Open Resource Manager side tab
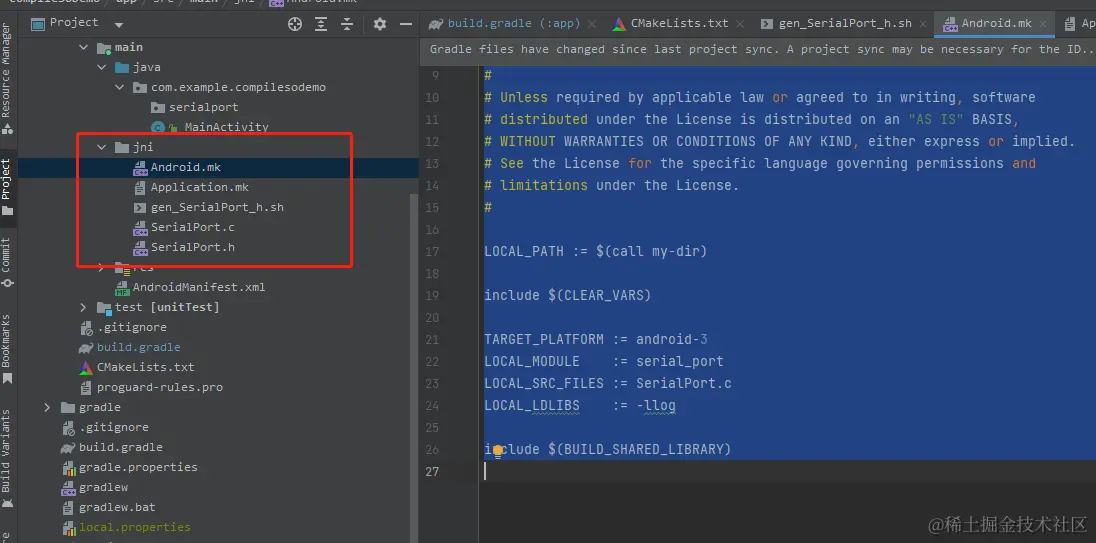Screen dimensions: 1096x543 [7, 77]
